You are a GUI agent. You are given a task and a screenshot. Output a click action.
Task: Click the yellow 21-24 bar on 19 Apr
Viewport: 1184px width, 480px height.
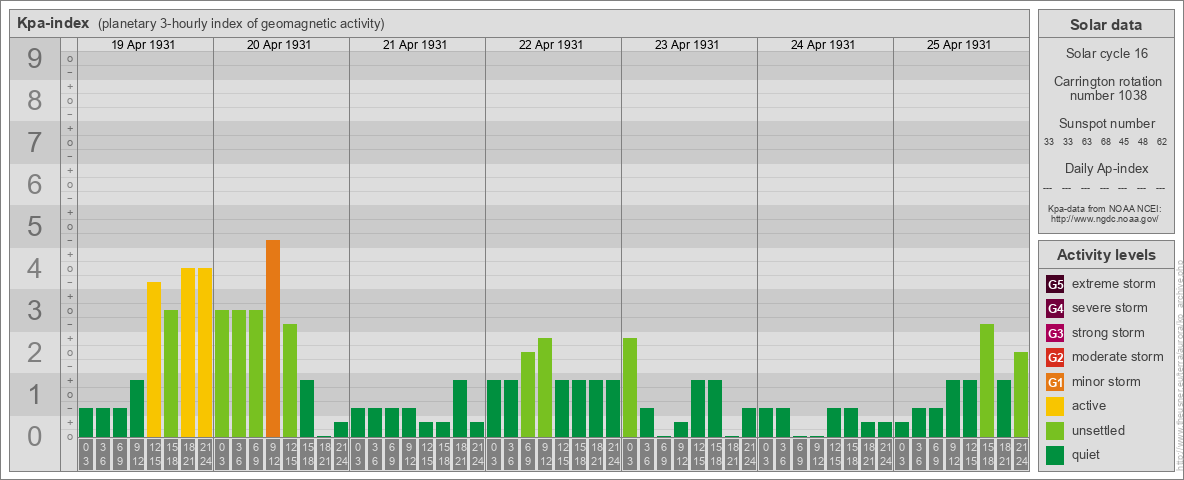(205, 353)
